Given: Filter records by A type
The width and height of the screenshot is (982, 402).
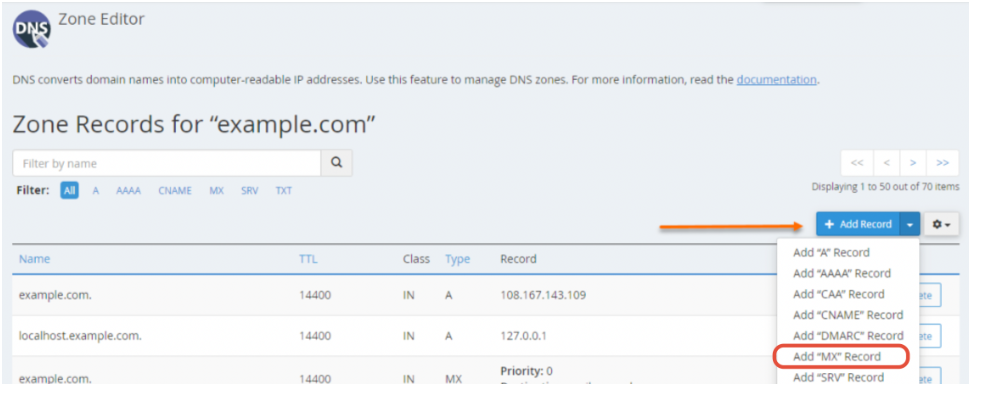Looking at the screenshot, I should (96, 190).
